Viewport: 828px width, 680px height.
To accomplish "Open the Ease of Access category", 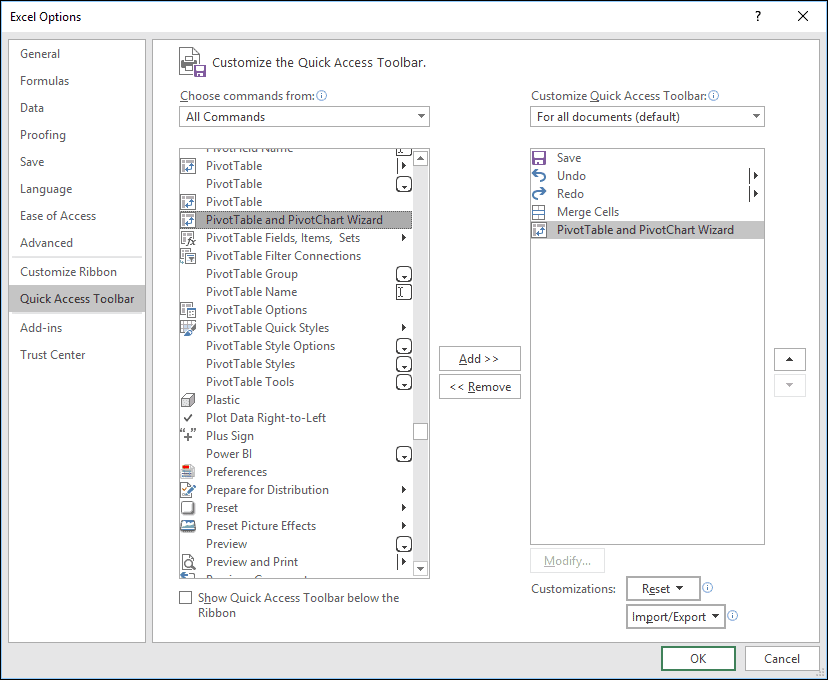I will coord(77,216).
